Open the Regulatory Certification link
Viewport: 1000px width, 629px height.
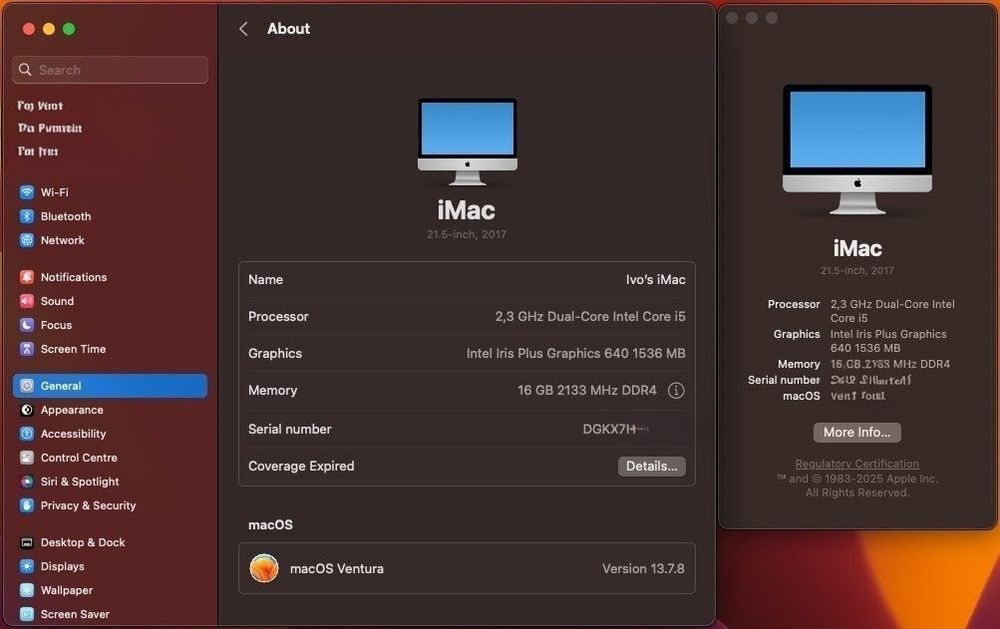pos(857,464)
